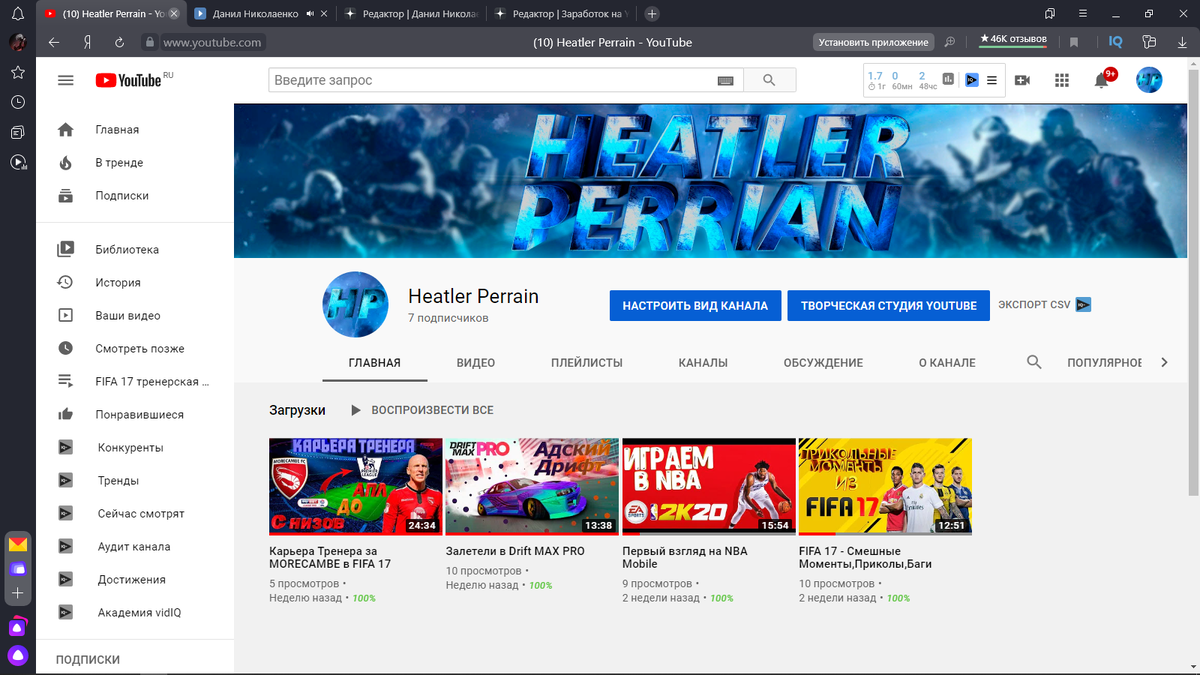Open vidIQ Достижения item
1200x675 pixels.
click(x=135, y=580)
